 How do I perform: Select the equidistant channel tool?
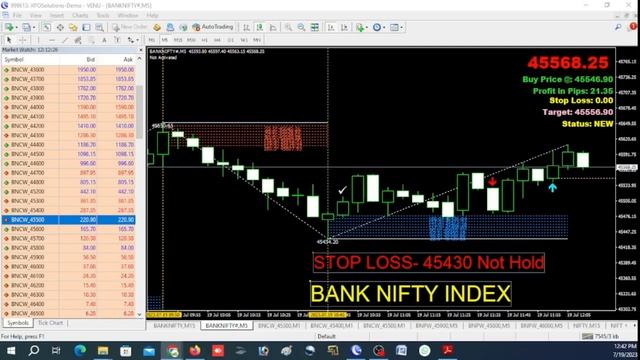pos(78,40)
